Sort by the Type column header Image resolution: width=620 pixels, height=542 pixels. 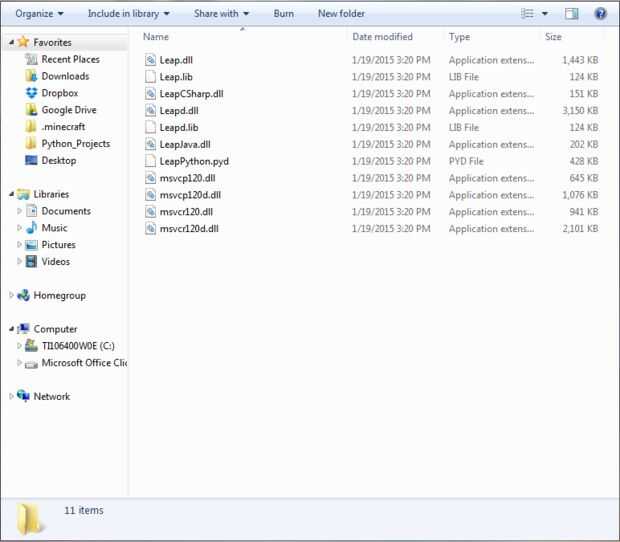pyautogui.click(x=459, y=37)
